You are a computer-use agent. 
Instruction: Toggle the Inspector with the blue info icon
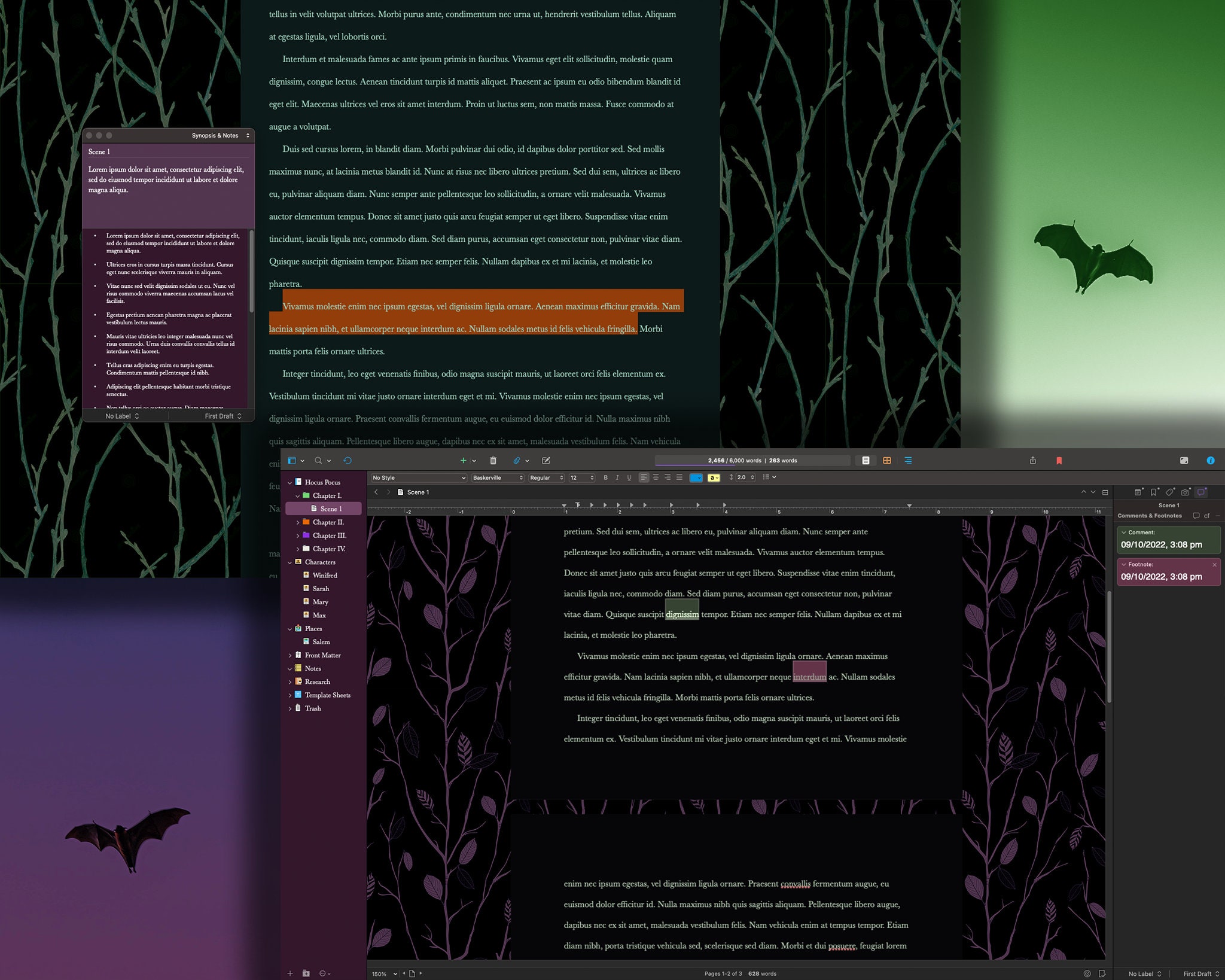1211,461
